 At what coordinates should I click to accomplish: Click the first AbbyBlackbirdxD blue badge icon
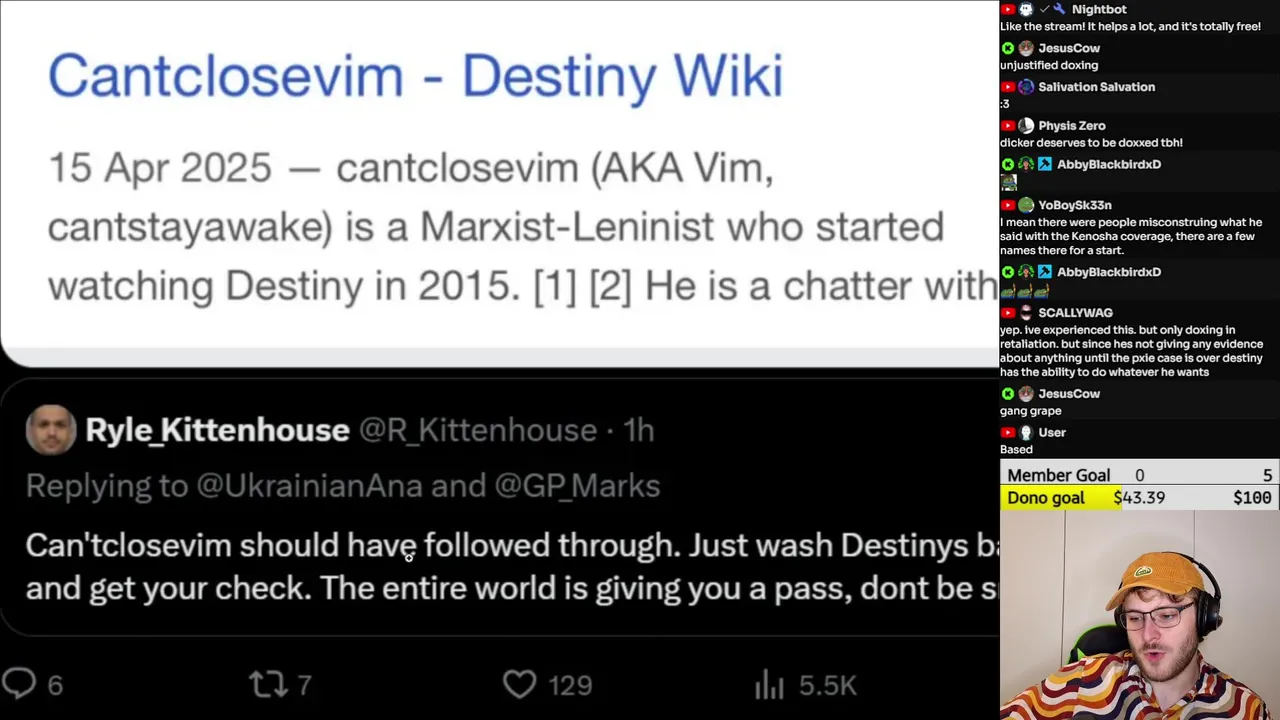coord(1045,164)
